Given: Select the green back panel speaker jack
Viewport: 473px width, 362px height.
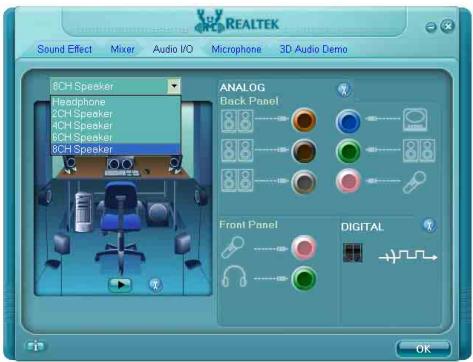Looking at the screenshot, I should [348, 151].
